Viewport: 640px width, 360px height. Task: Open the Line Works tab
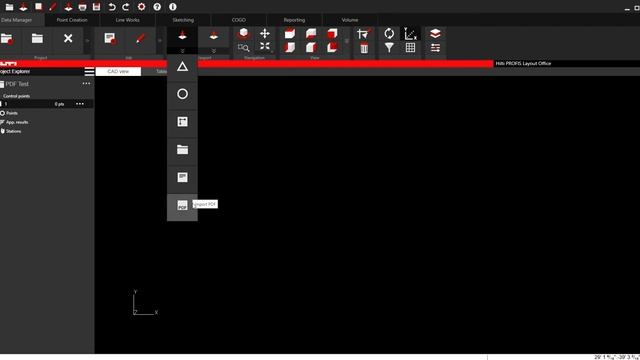point(127,20)
